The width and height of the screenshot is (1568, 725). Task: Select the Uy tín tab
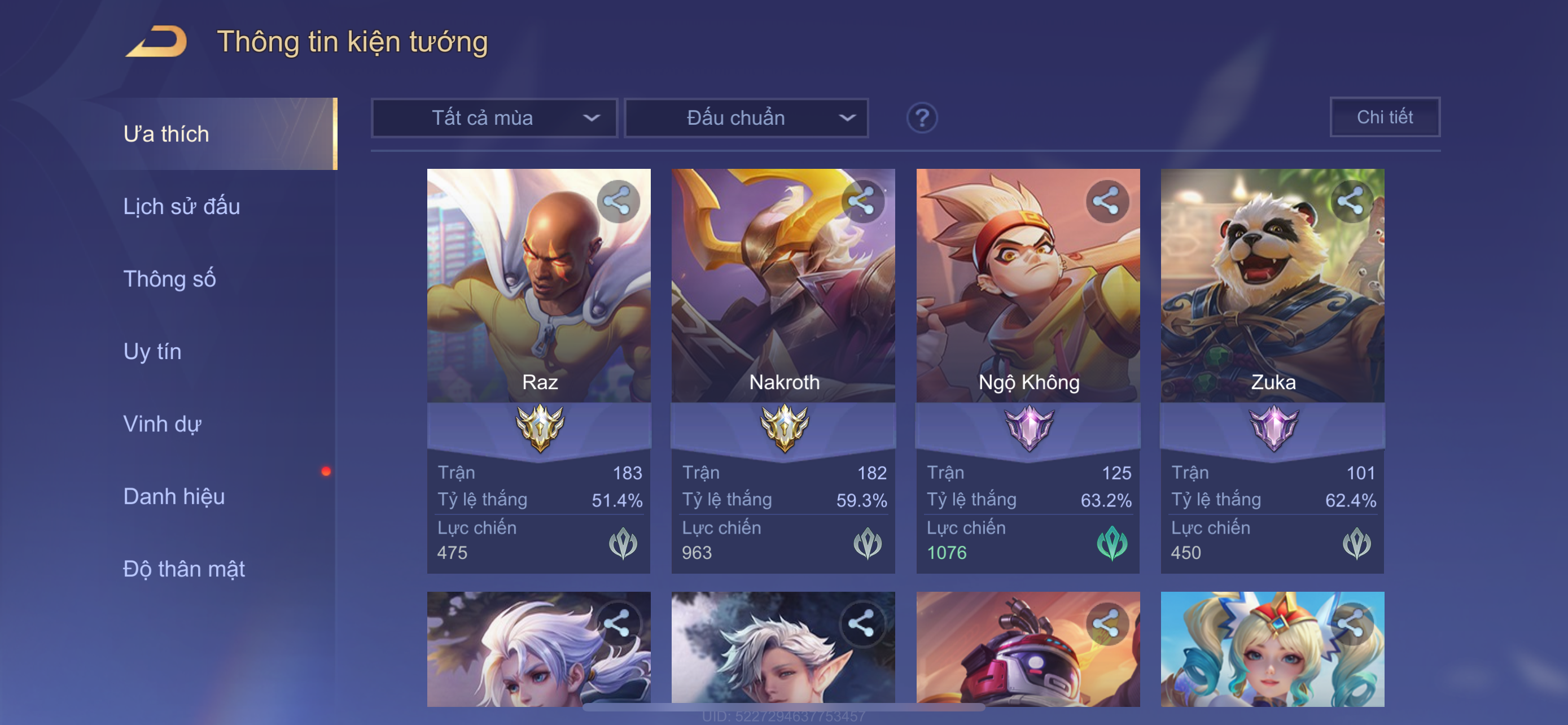(152, 351)
